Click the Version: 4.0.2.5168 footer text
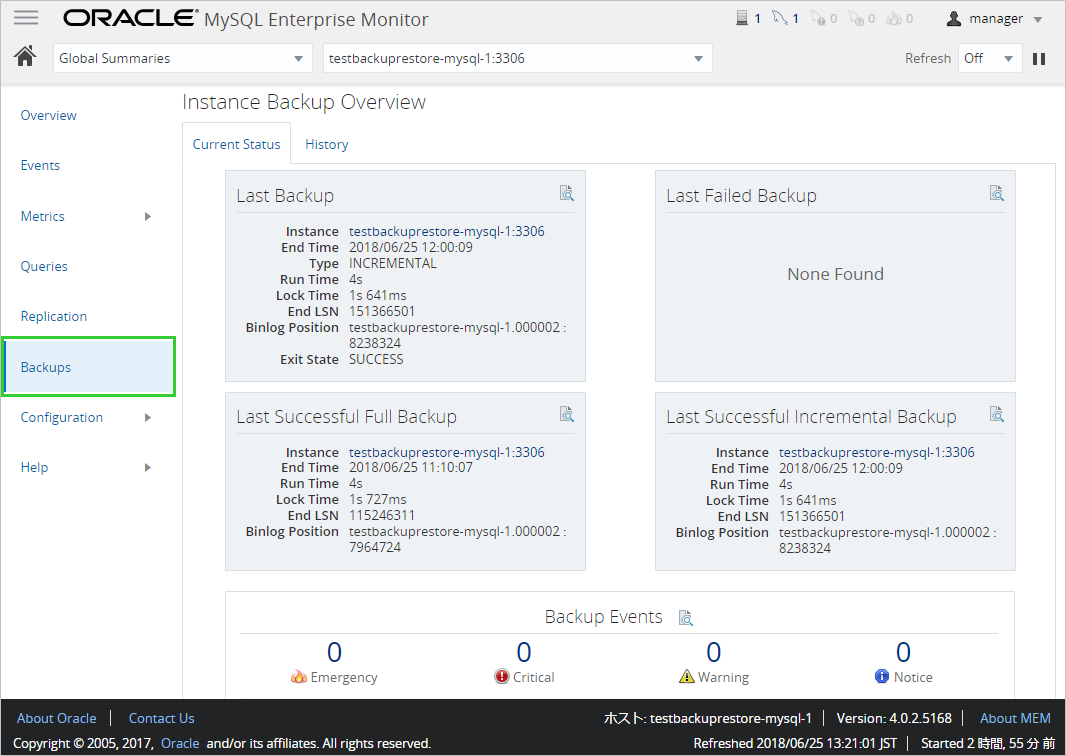The image size is (1066, 756). click(894, 718)
